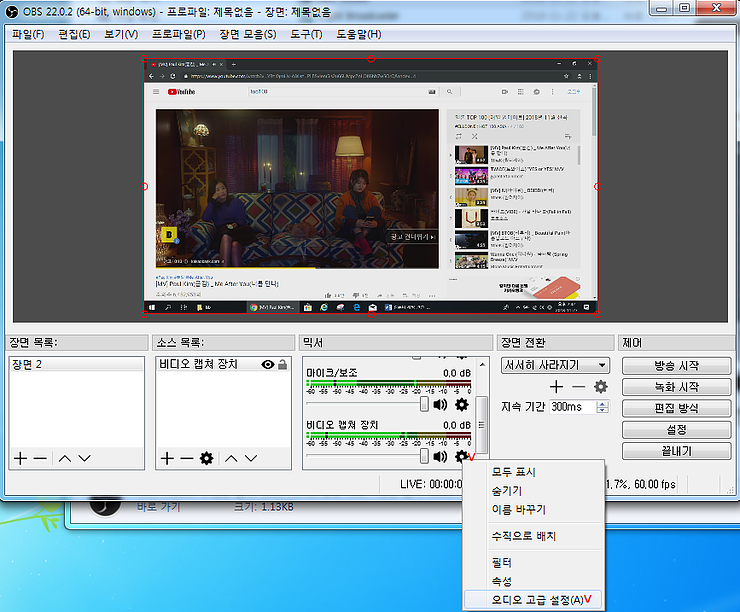Click the 끝내기 button
The width and height of the screenshot is (740, 612).
pos(676,451)
